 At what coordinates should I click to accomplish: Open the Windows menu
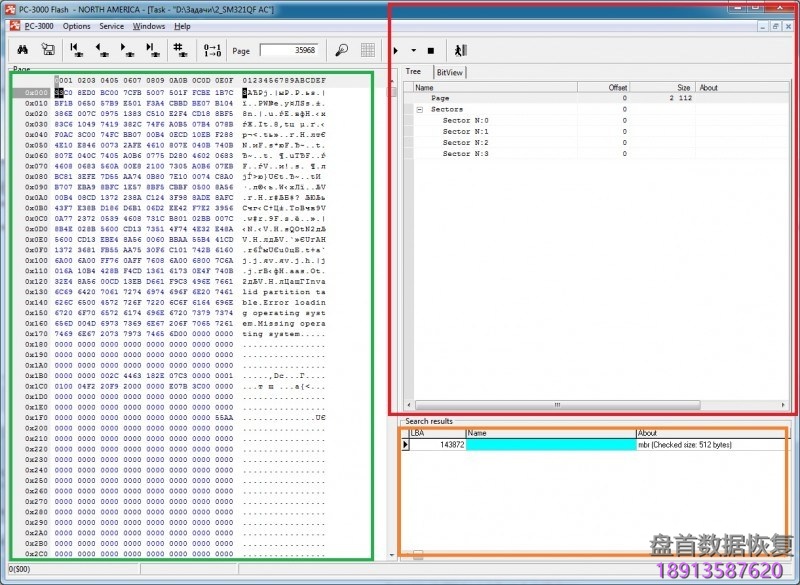coord(149,26)
